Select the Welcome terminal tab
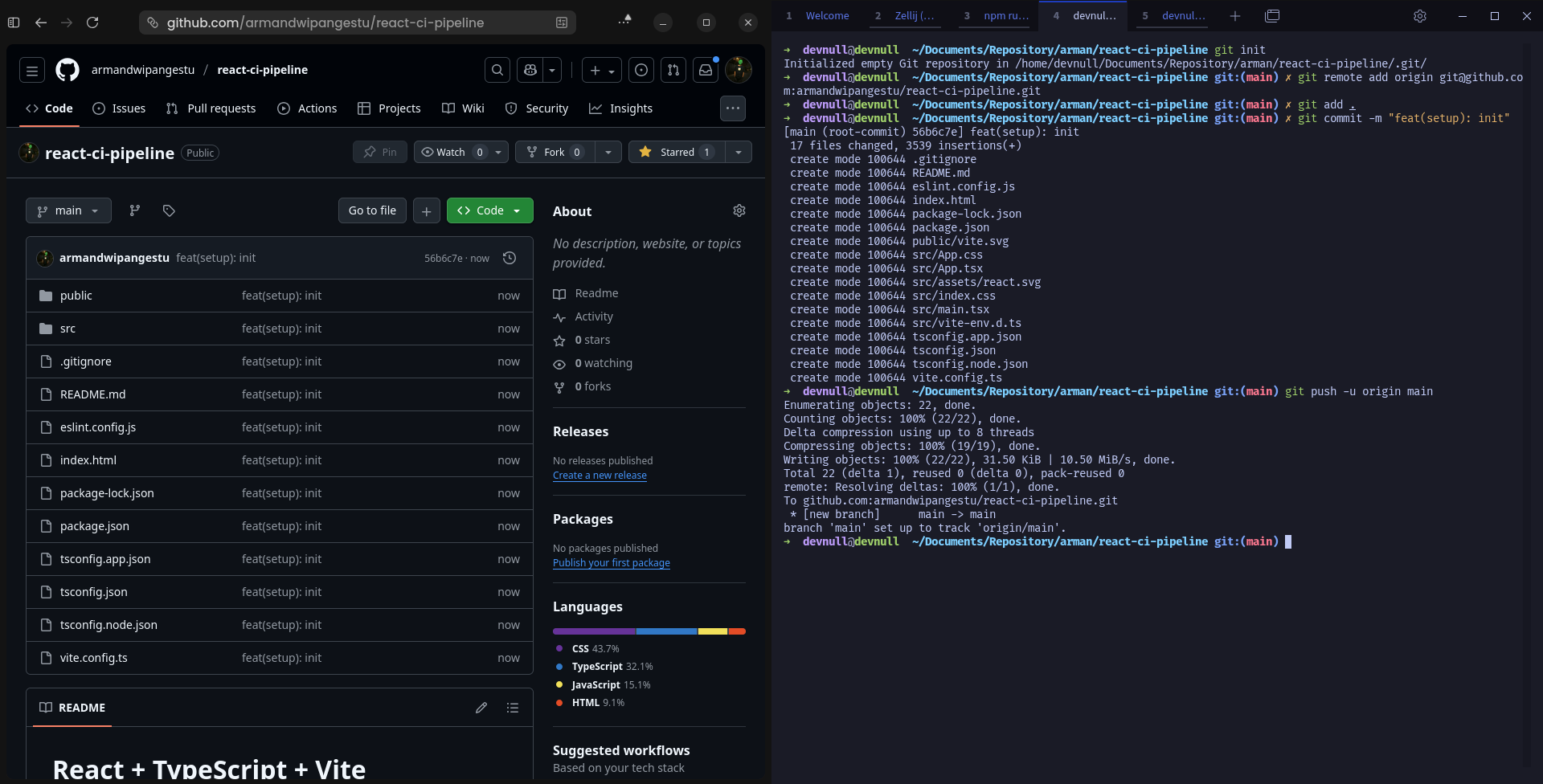The width and height of the screenshot is (1543, 784). (828, 15)
